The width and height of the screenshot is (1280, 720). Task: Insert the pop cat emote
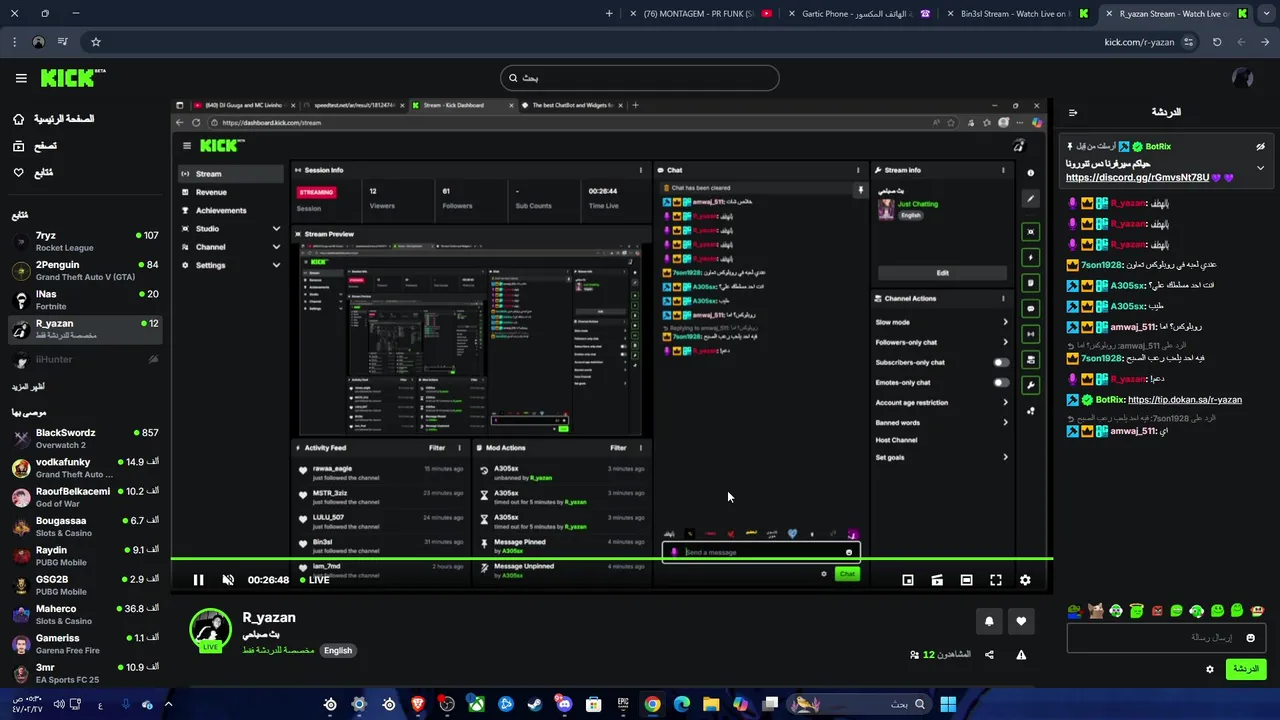pyautogui.click(x=1095, y=611)
